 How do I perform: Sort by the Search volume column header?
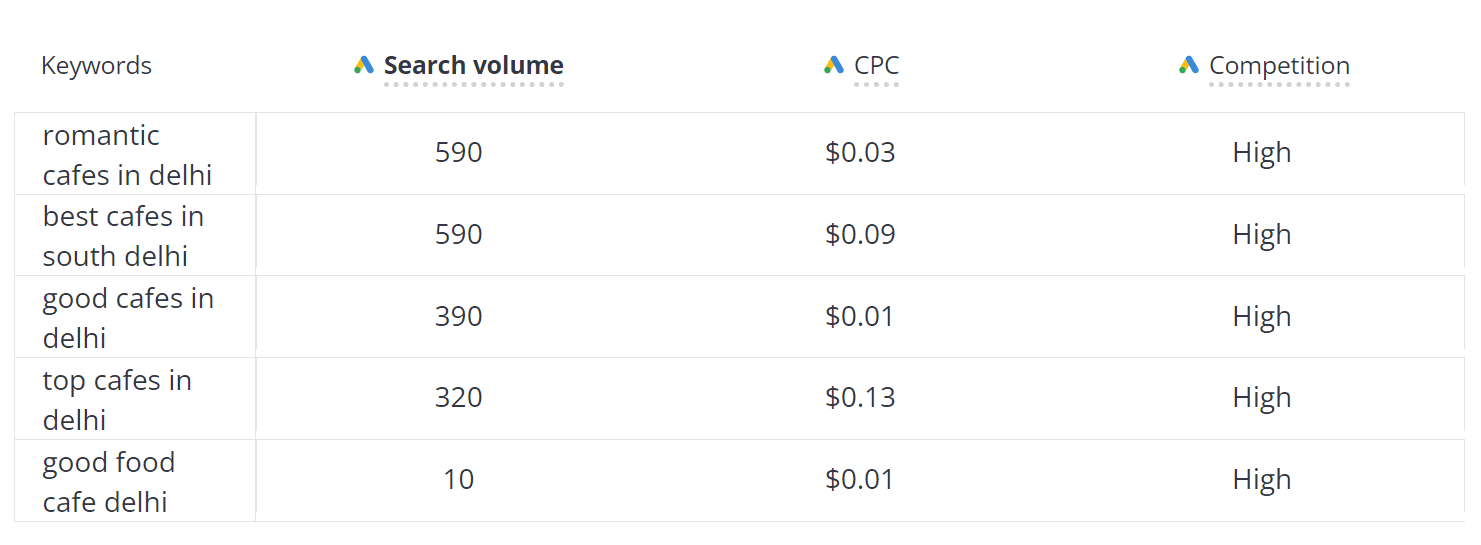click(x=474, y=66)
